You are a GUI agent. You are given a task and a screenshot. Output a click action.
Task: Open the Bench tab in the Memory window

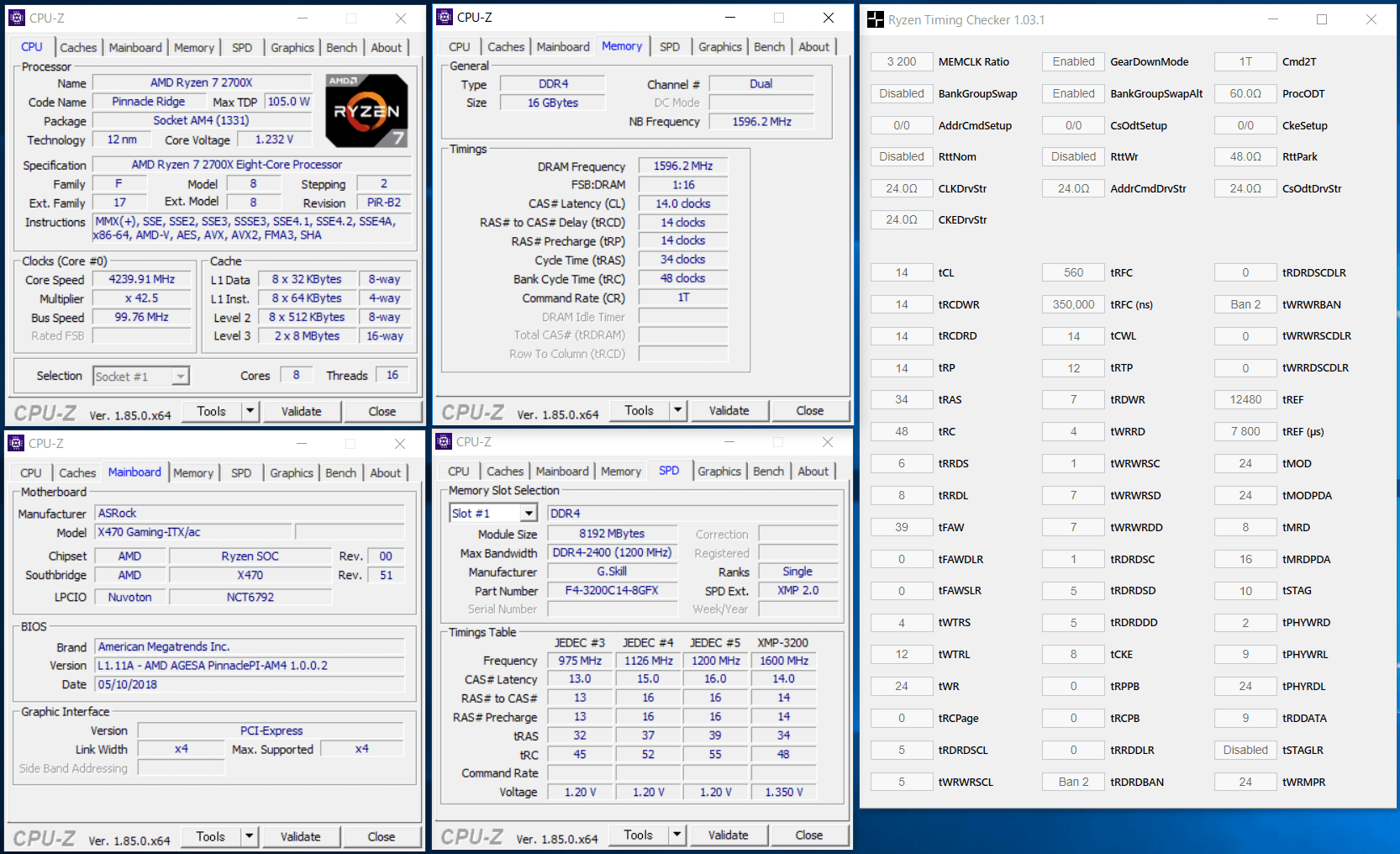point(769,47)
